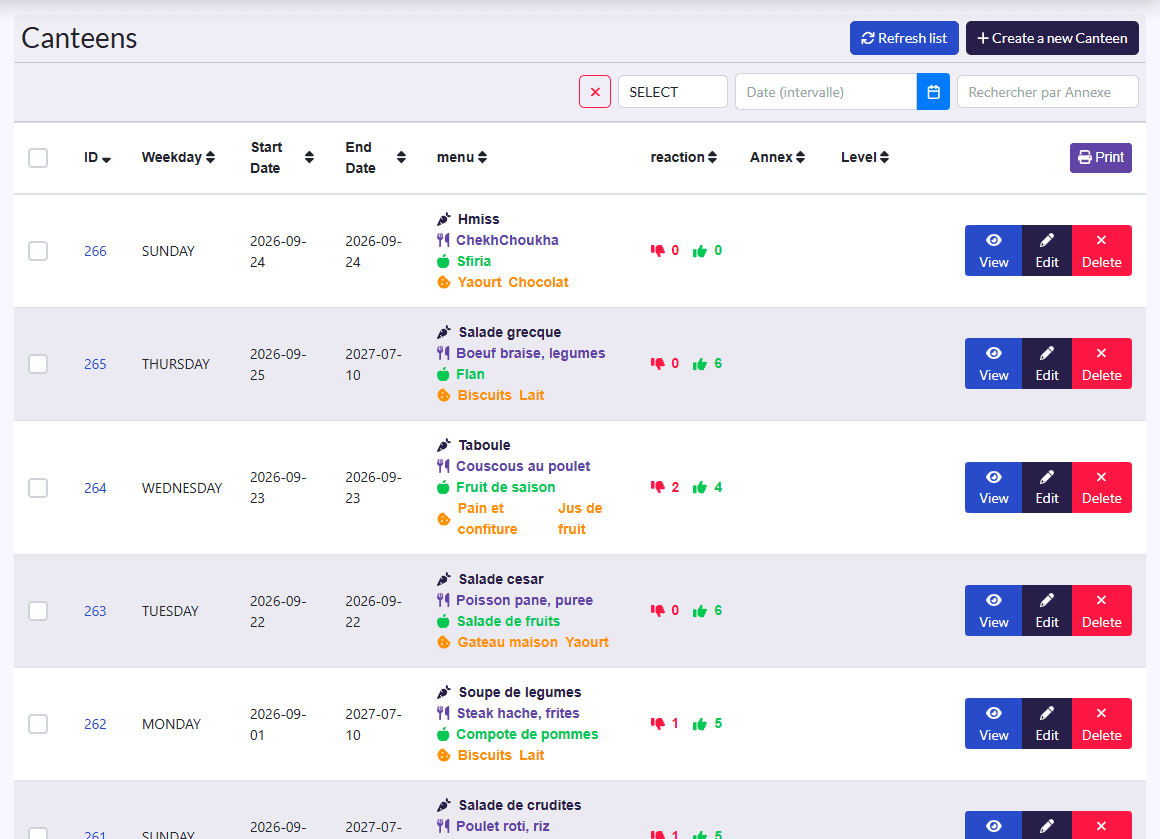View the MONDAY canteen 262
The image size is (1160, 839).
[x=994, y=724]
